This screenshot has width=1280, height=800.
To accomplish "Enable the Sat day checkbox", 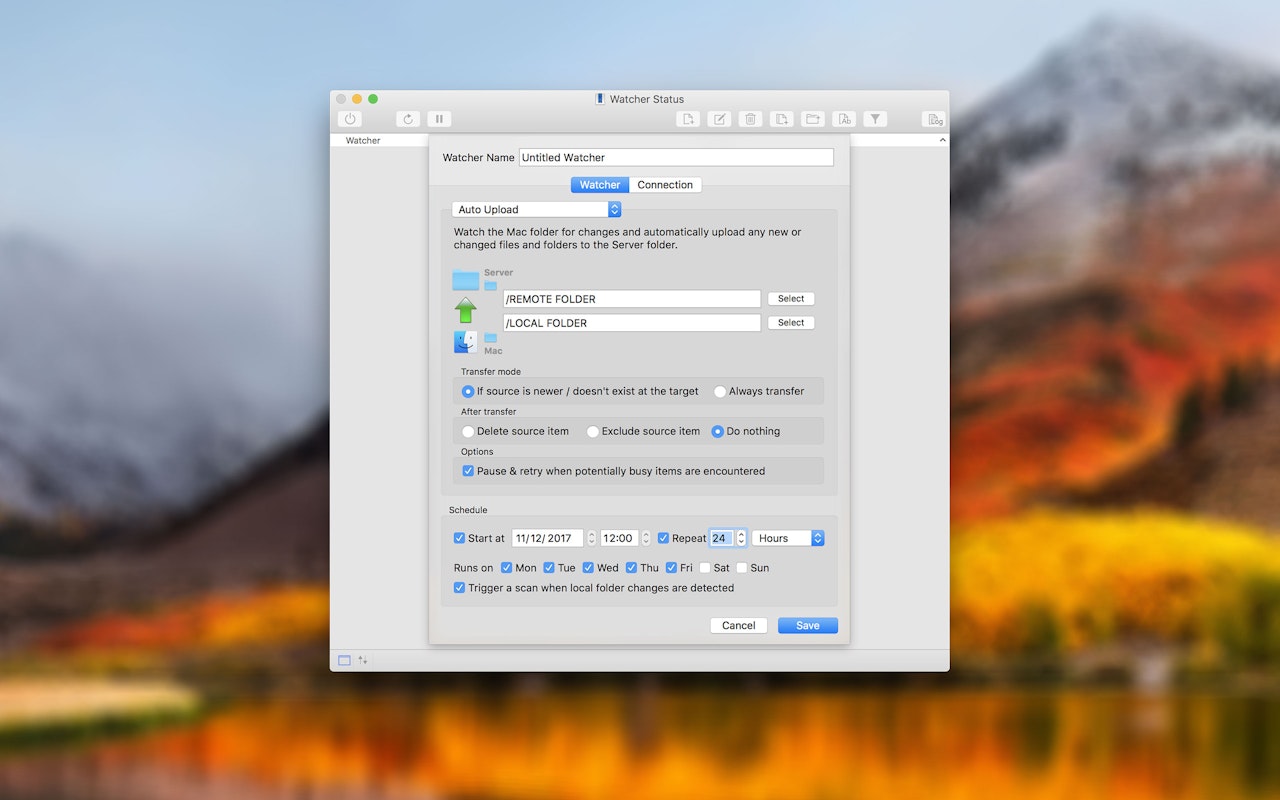I will point(705,568).
